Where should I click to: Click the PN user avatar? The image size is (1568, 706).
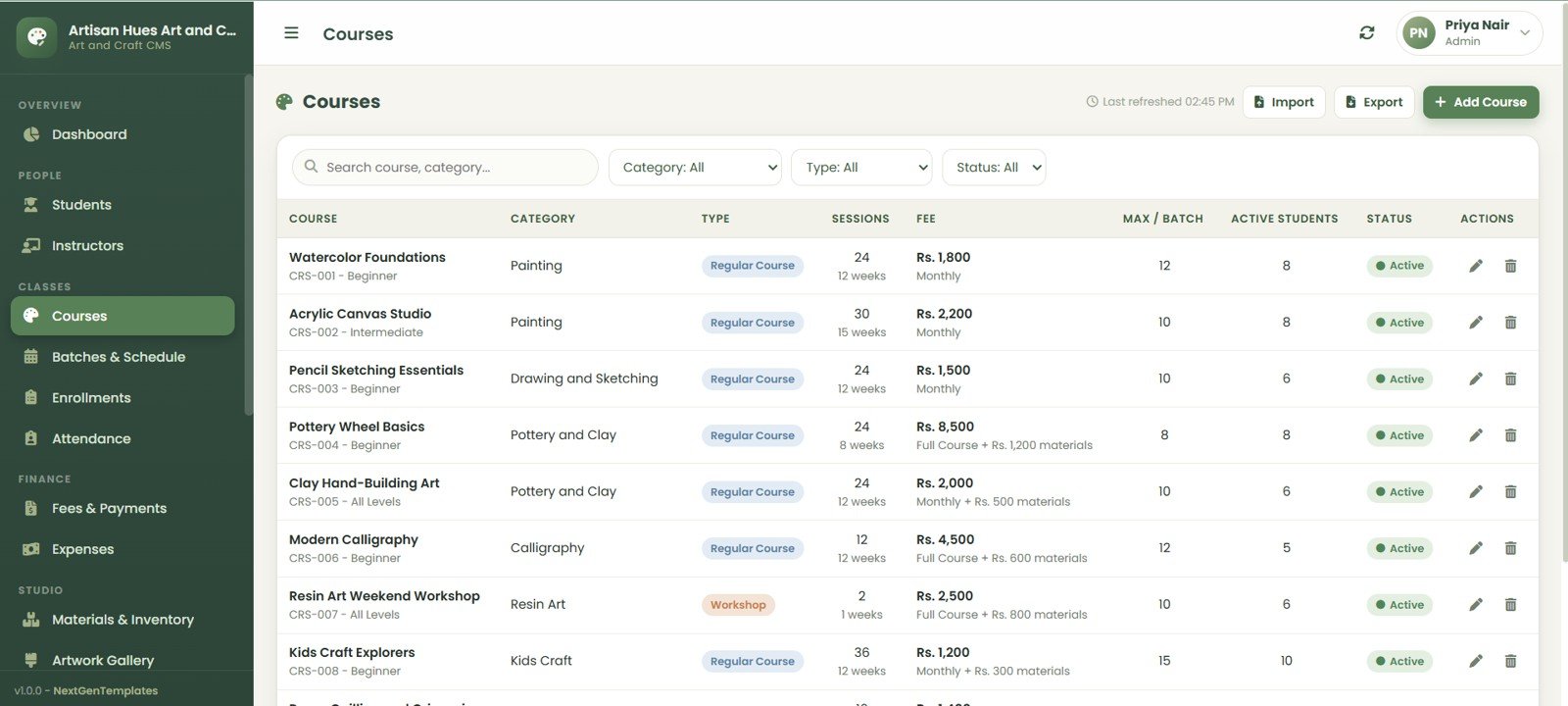(1418, 33)
